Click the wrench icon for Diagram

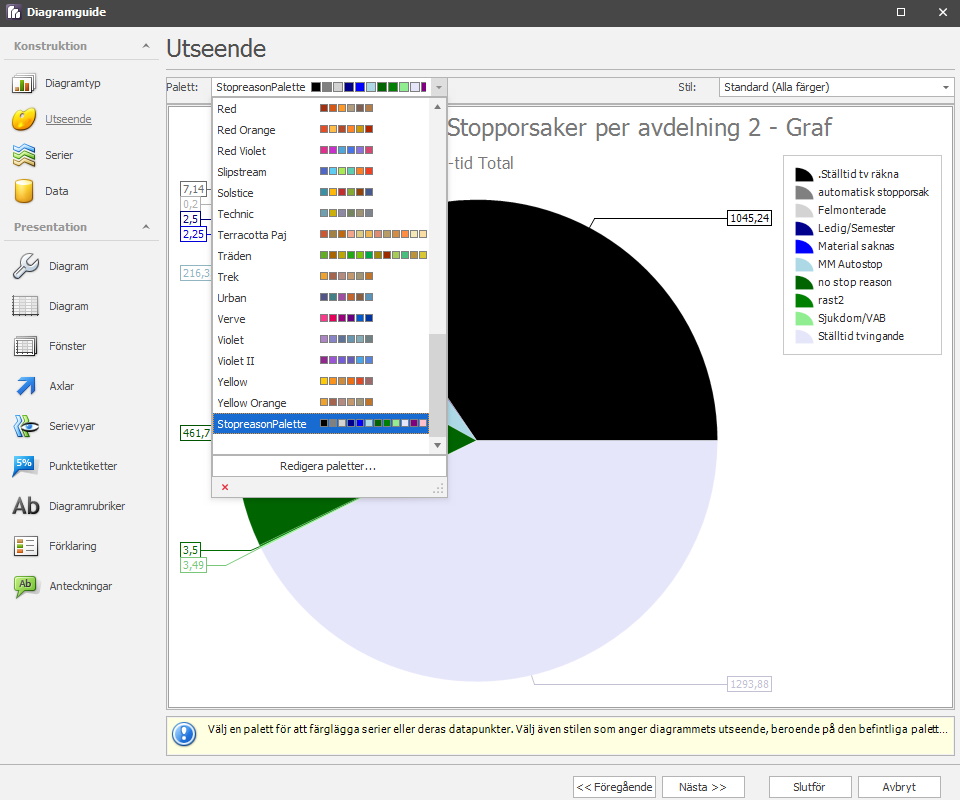[x=26, y=266]
